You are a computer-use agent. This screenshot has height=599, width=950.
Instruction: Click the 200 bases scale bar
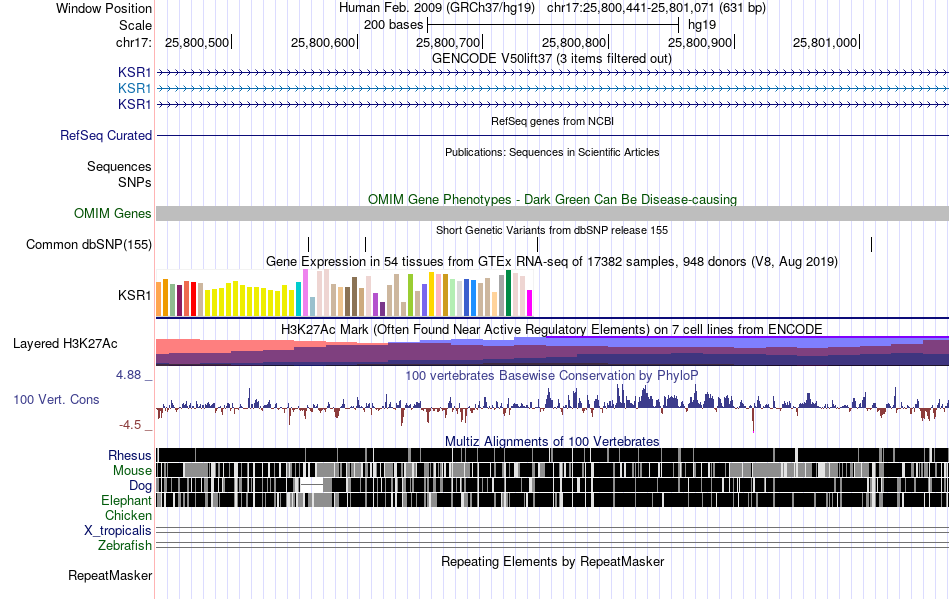click(x=553, y=25)
